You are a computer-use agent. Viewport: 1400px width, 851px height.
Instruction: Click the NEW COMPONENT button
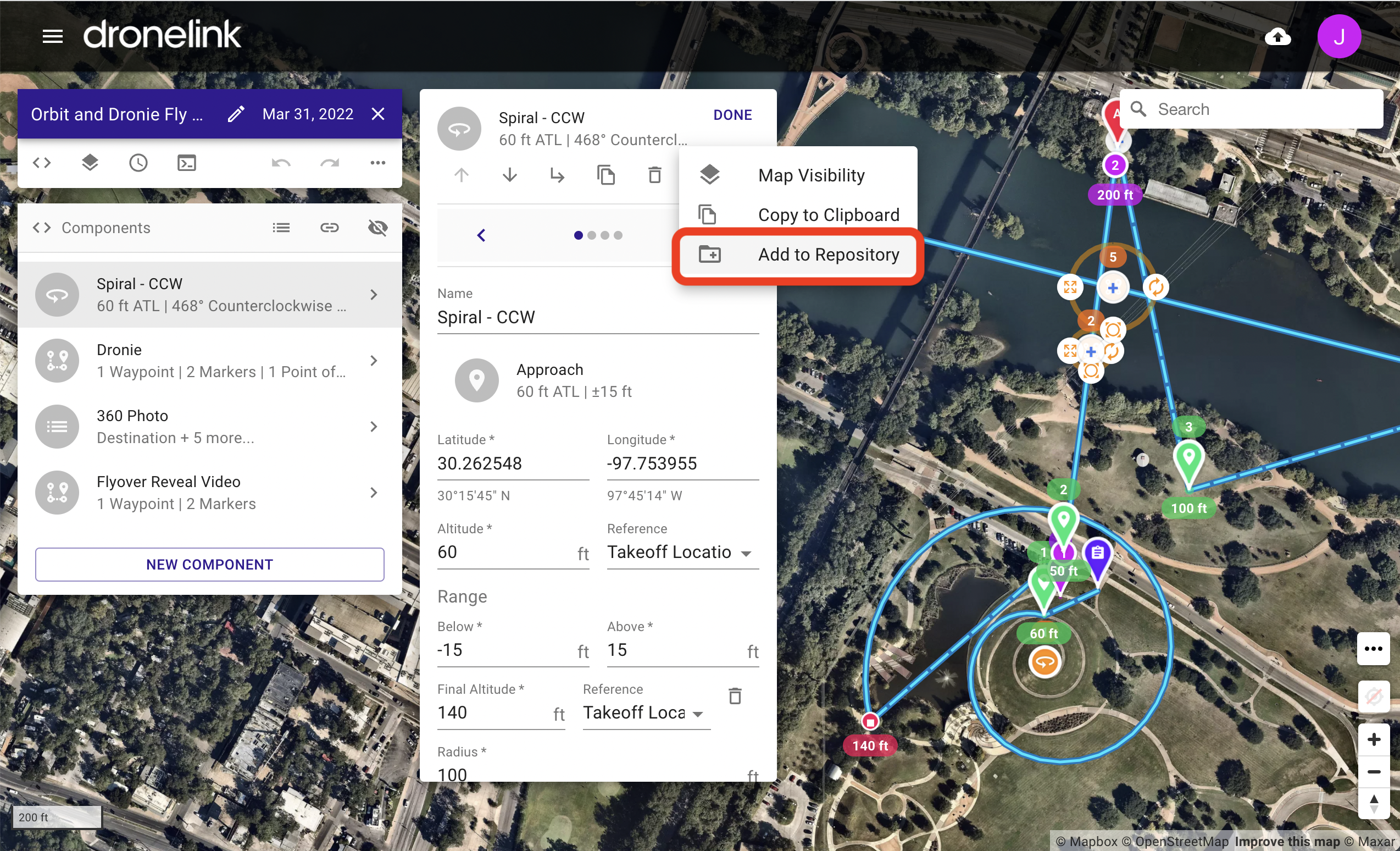pyautogui.click(x=210, y=564)
